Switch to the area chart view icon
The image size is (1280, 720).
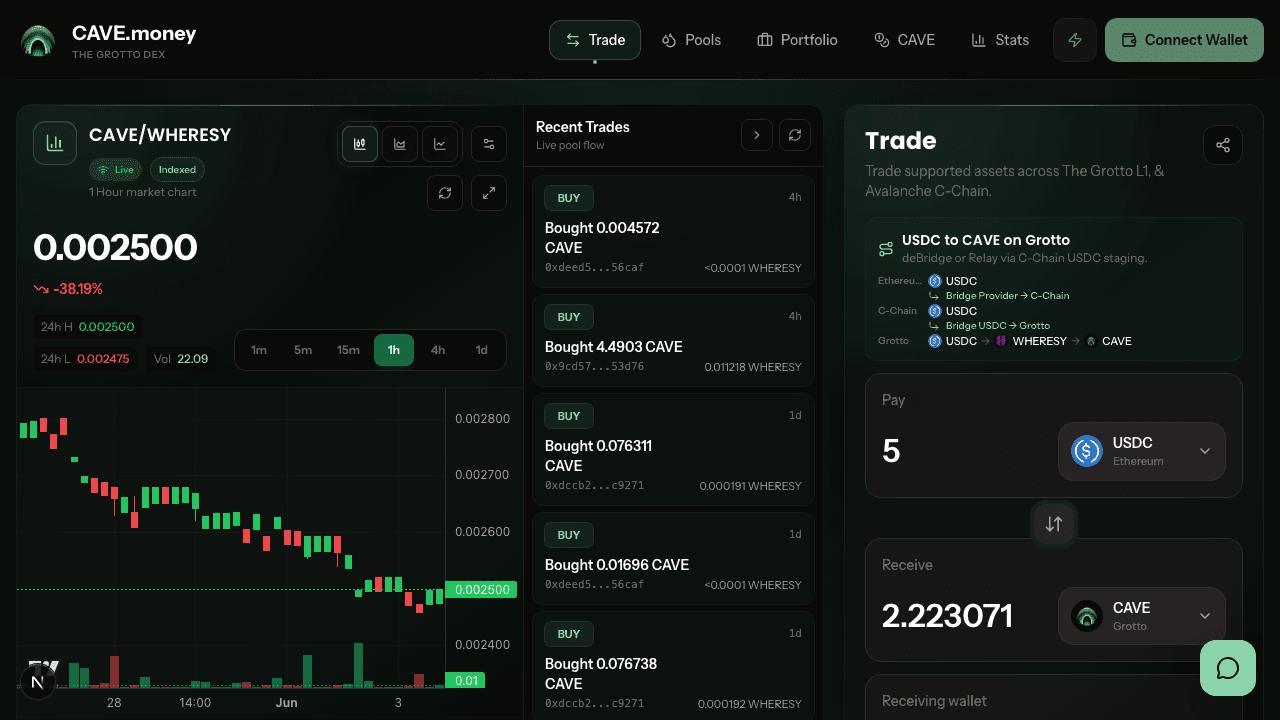400,144
